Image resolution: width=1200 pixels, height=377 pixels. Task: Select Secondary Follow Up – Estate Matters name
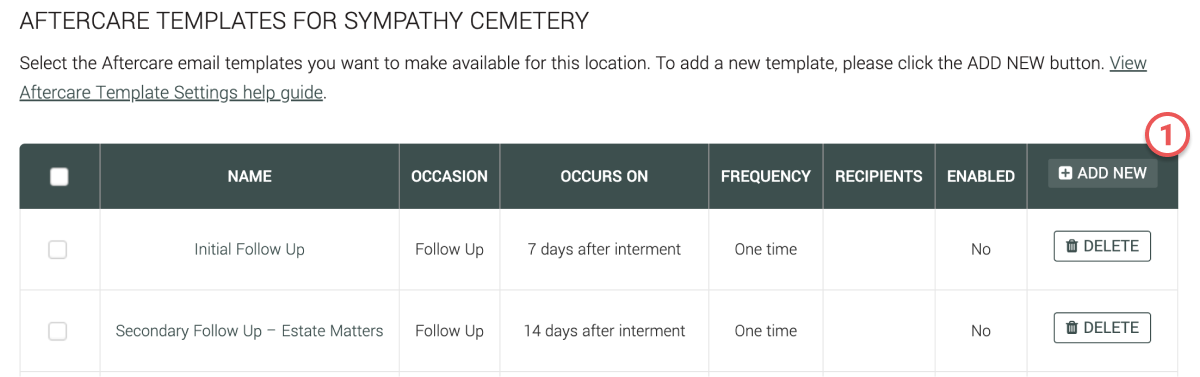[x=250, y=331]
